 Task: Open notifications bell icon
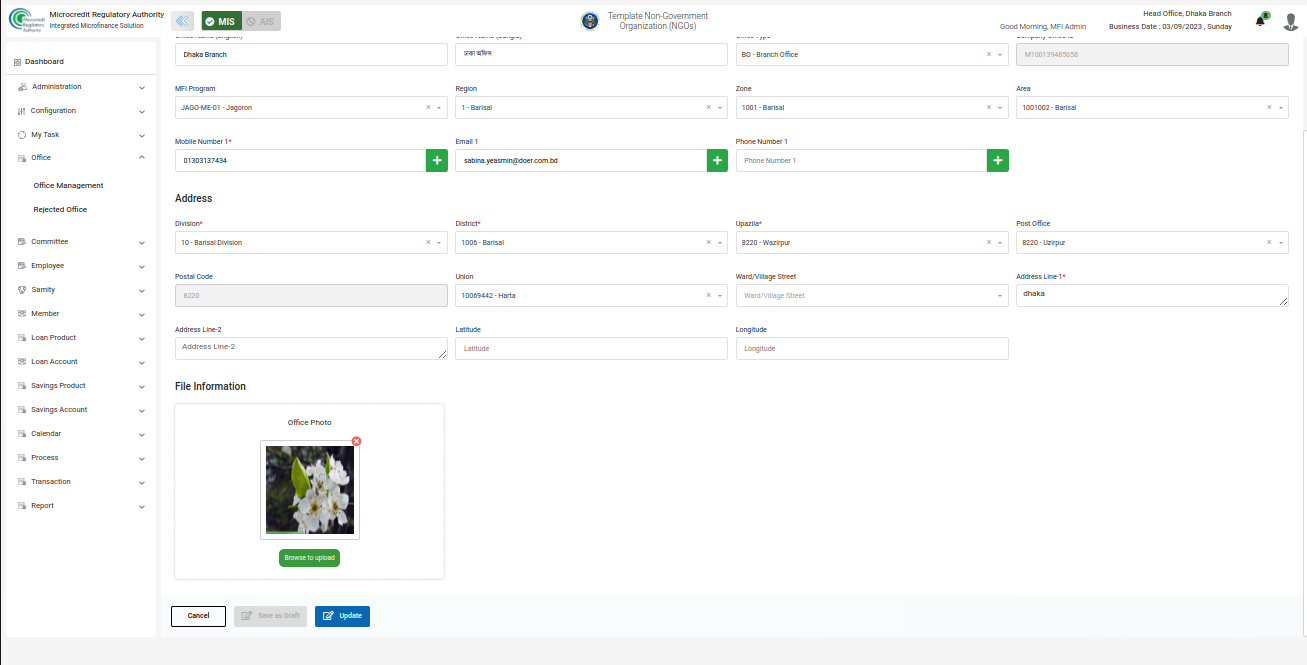click(1260, 21)
